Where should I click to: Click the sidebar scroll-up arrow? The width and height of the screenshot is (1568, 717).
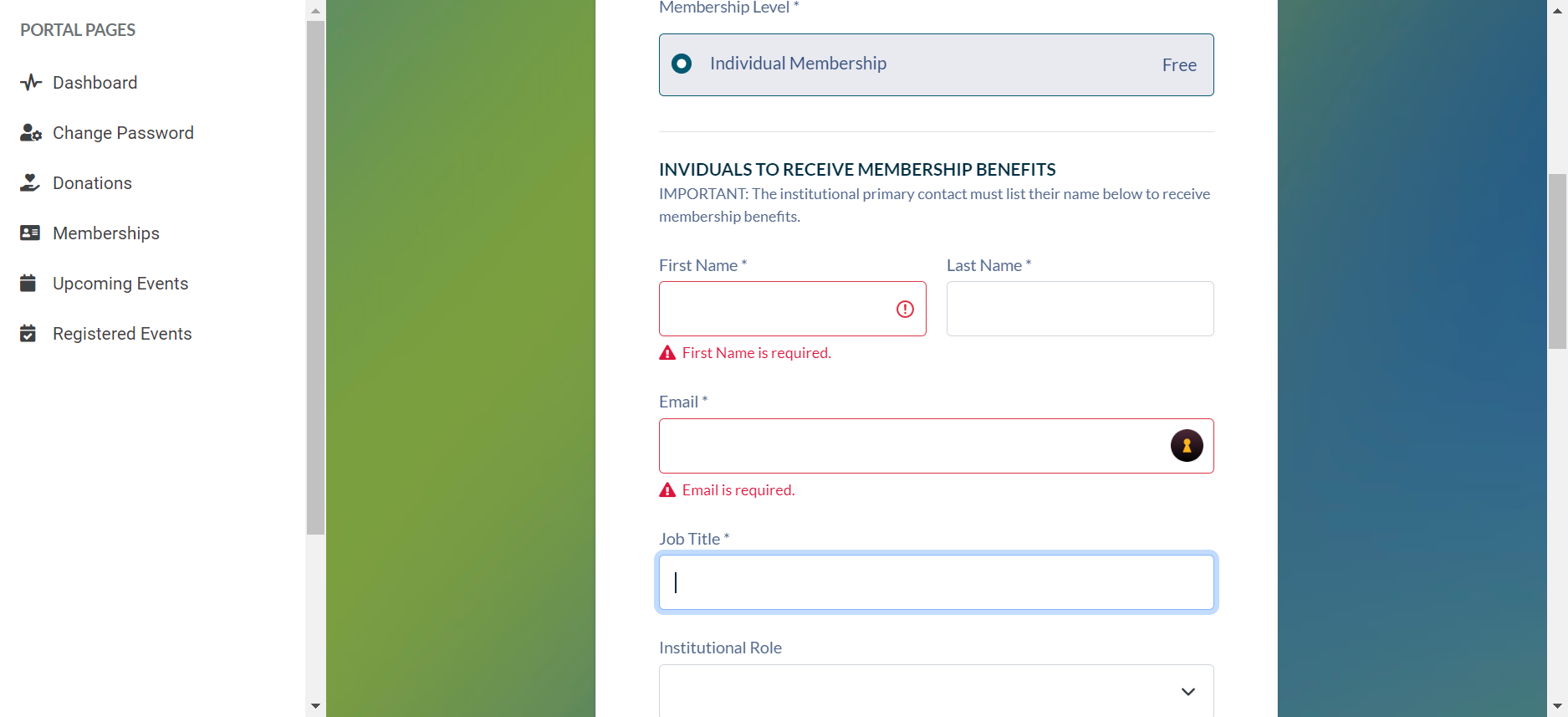point(315,11)
